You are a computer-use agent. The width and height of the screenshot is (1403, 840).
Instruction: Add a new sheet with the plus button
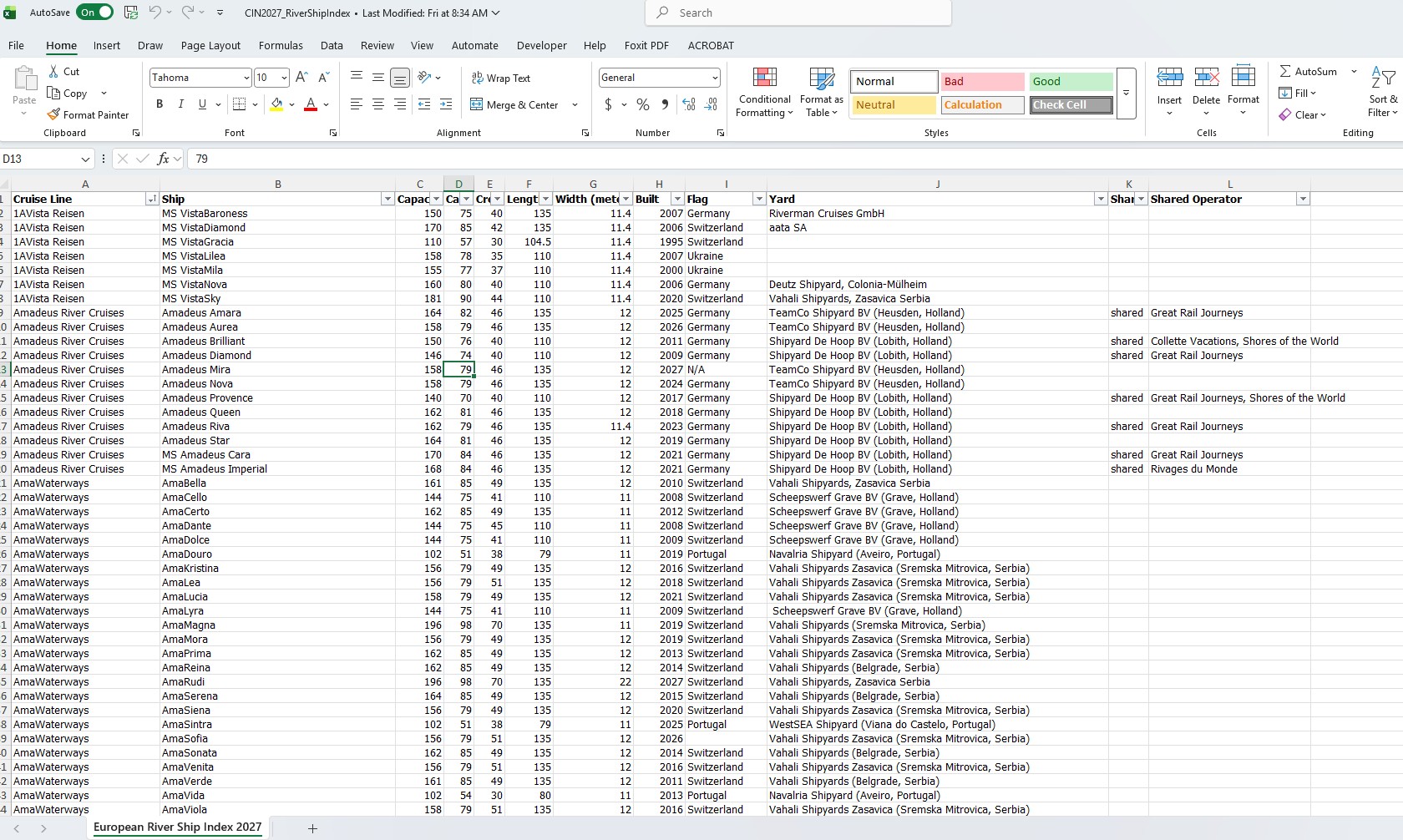click(x=312, y=828)
